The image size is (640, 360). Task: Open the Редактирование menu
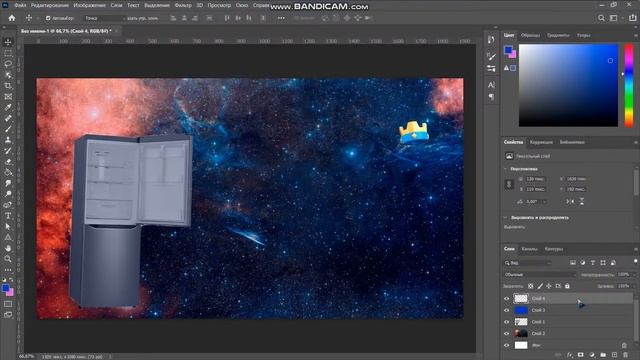pyautogui.click(x=50, y=5)
